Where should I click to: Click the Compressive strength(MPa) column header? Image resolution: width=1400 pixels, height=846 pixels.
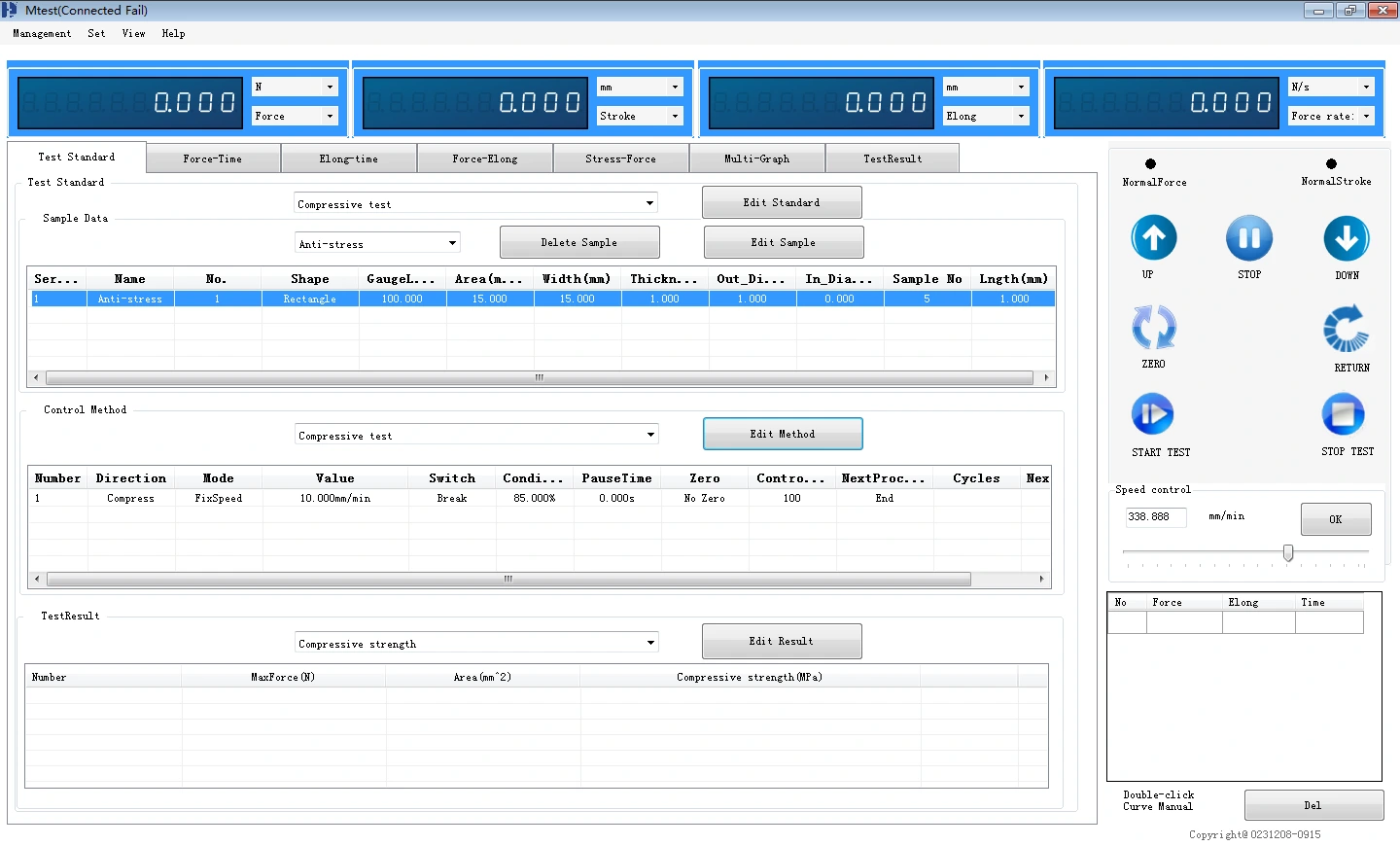pyautogui.click(x=750, y=677)
